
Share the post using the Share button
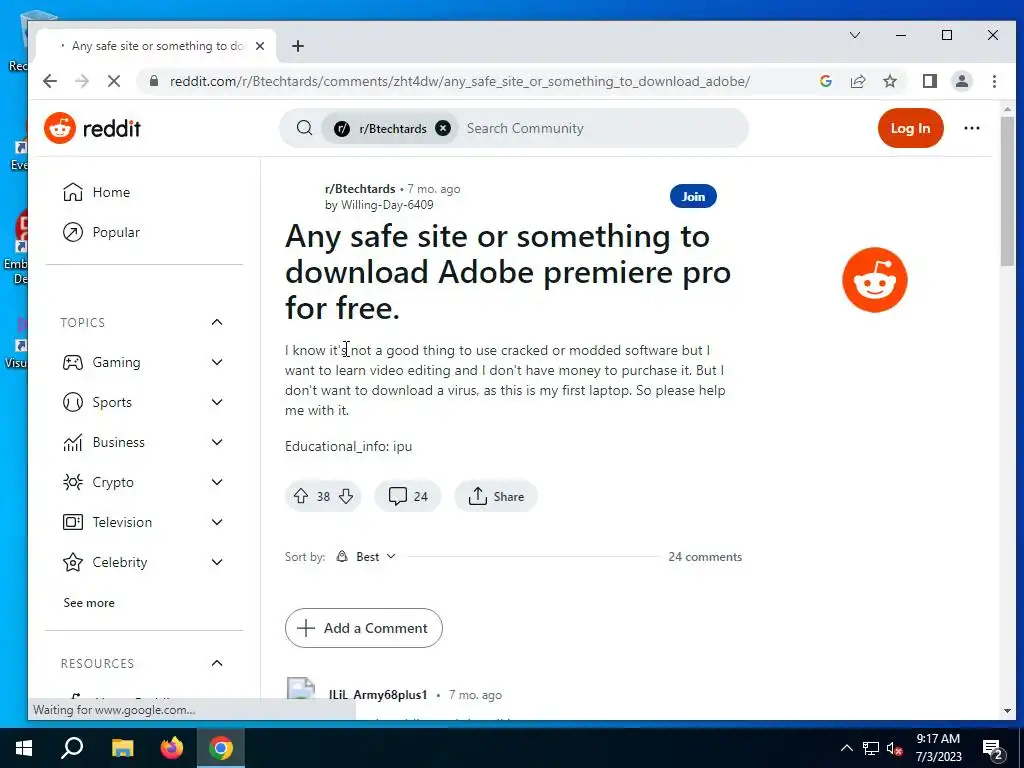pyautogui.click(x=496, y=496)
